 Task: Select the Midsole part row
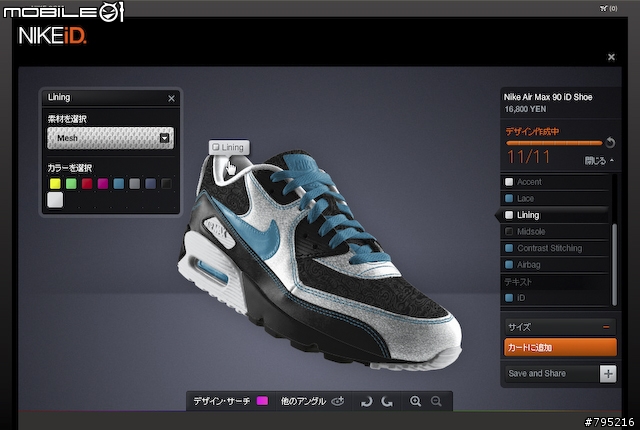pos(555,231)
